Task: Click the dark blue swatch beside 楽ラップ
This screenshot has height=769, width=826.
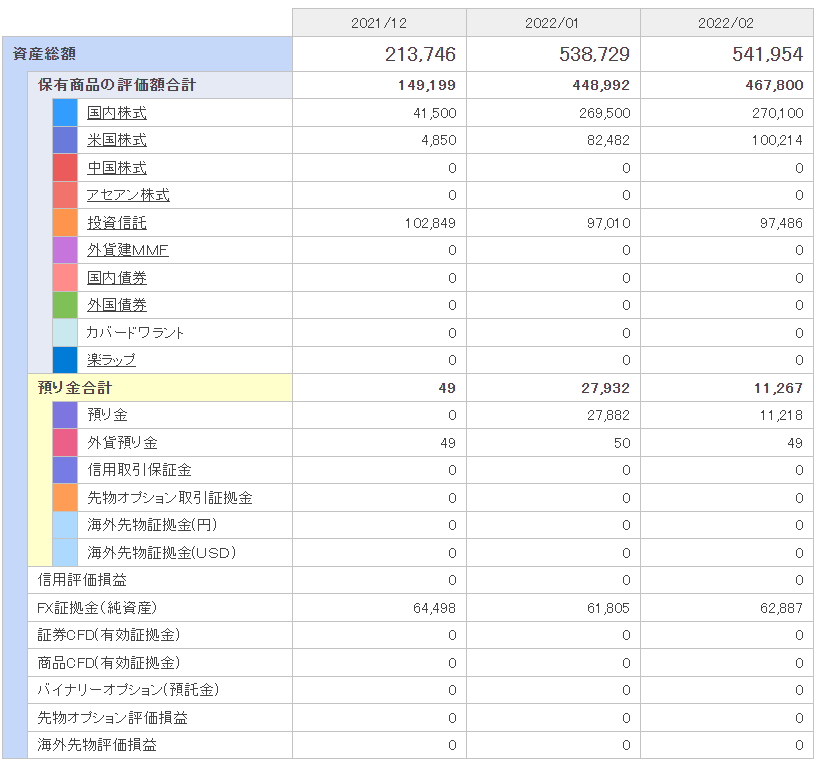Action: (x=65, y=360)
